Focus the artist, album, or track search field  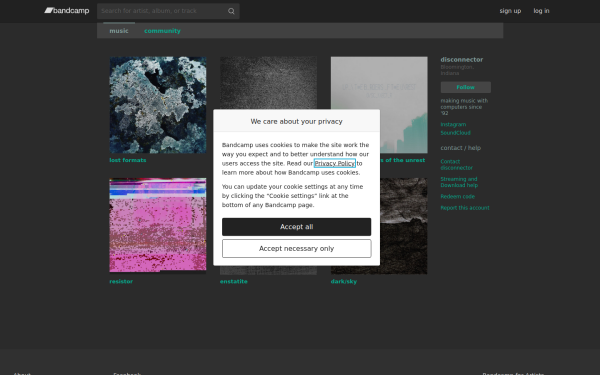point(168,11)
